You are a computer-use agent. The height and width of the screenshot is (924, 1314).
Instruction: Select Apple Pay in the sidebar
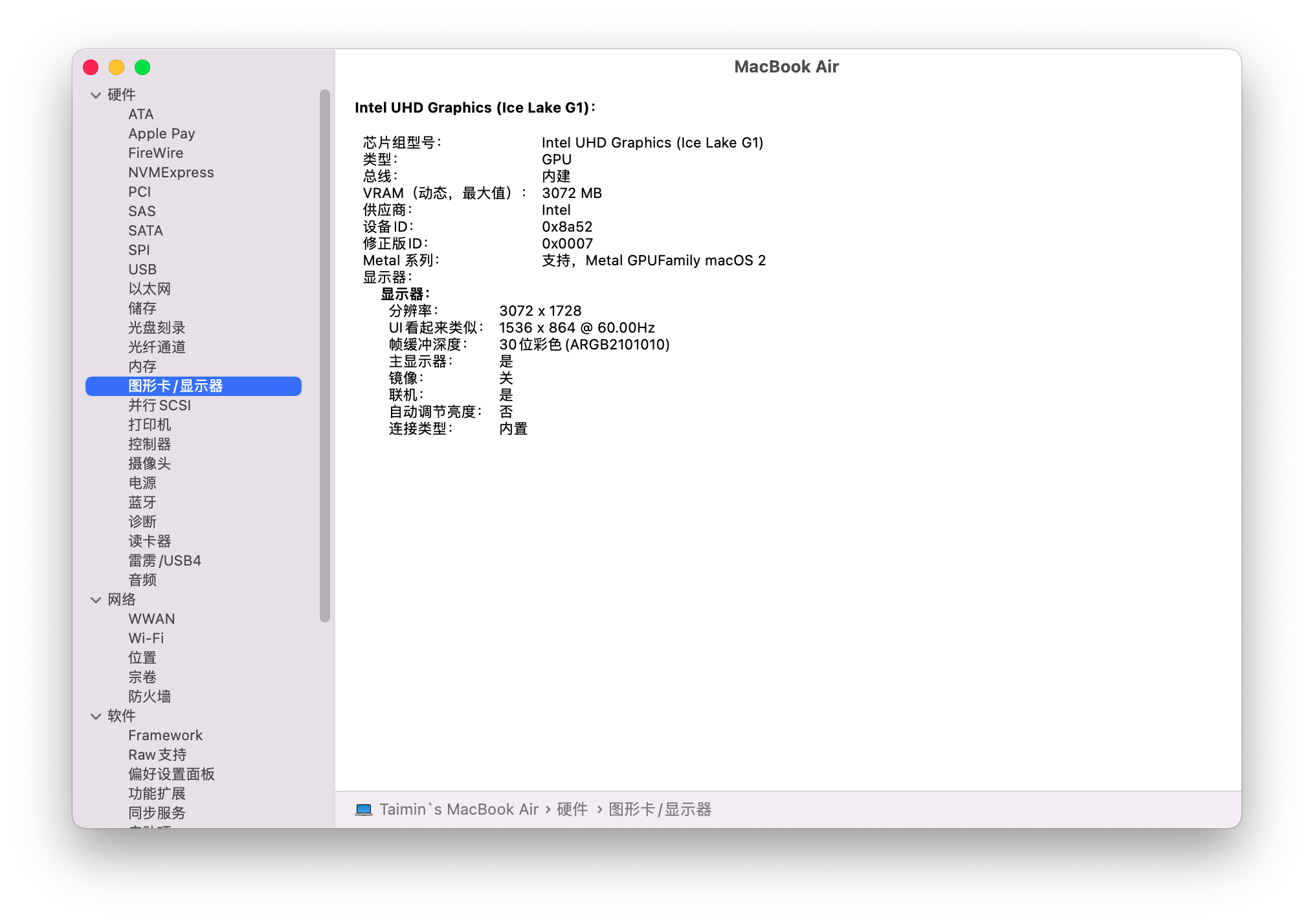[162, 133]
